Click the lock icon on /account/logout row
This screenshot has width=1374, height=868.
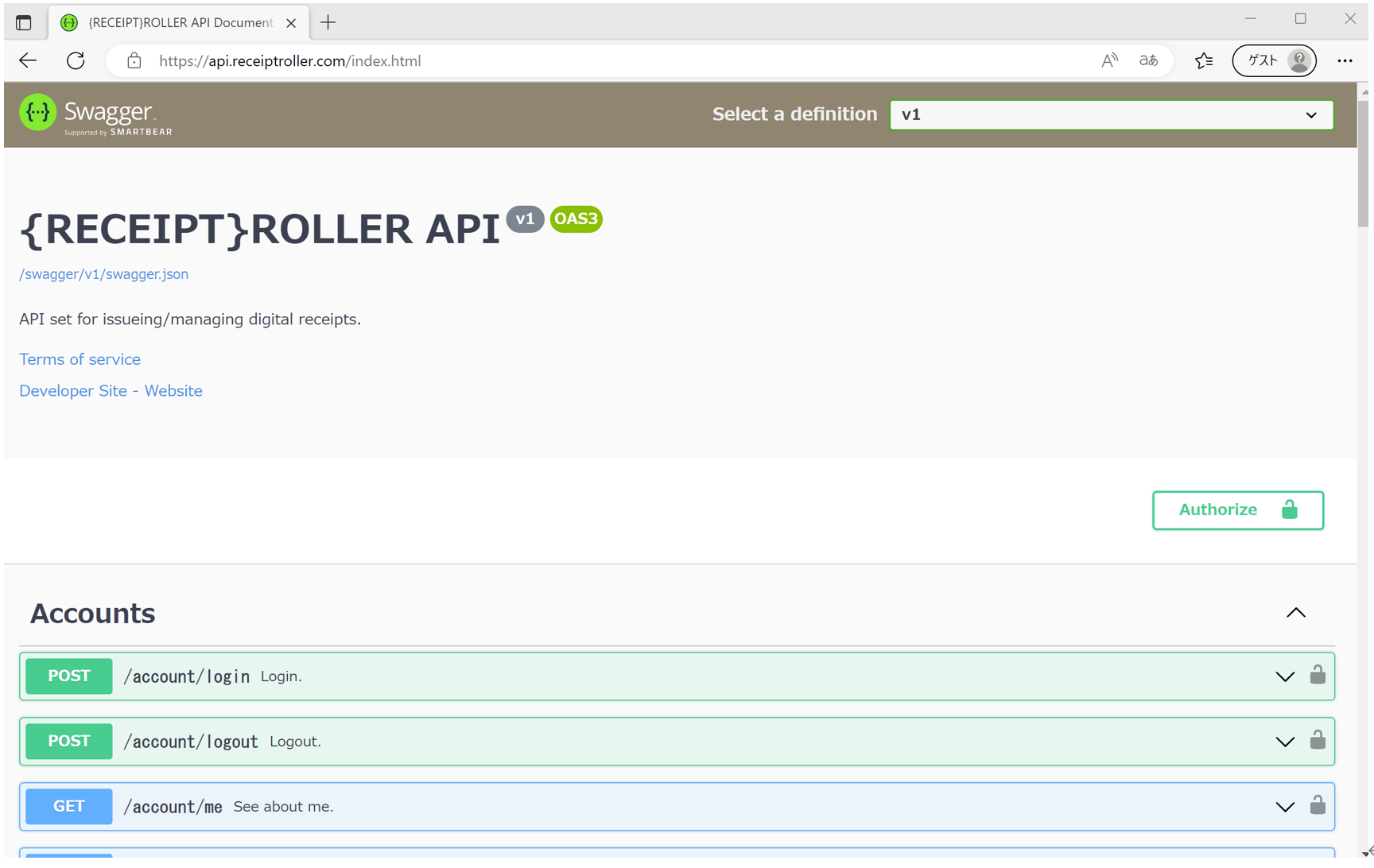click(x=1318, y=740)
